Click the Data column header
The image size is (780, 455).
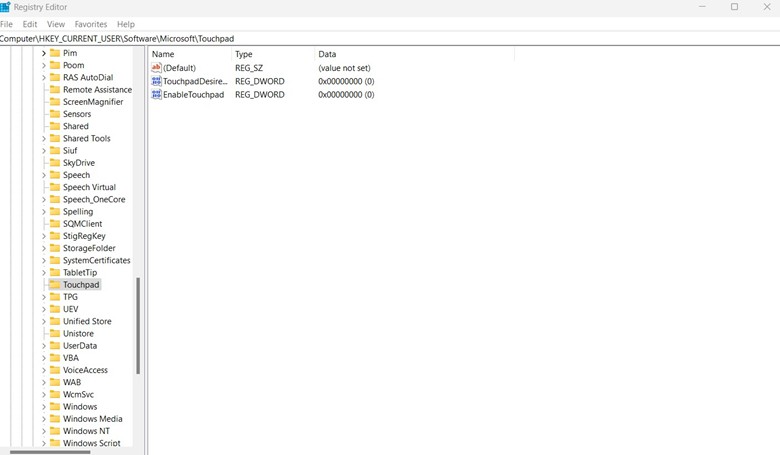415,54
